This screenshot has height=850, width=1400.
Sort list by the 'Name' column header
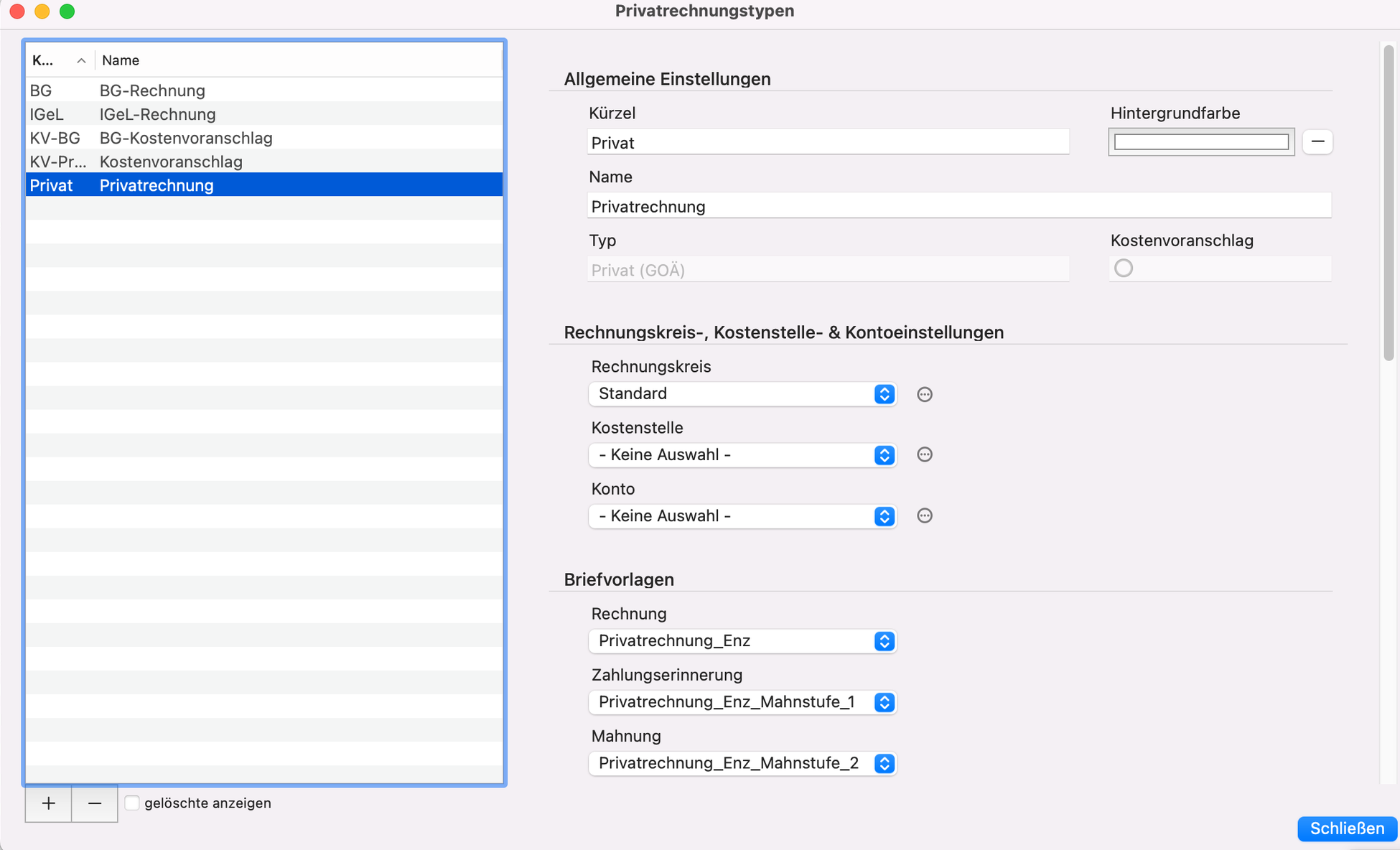[299, 60]
